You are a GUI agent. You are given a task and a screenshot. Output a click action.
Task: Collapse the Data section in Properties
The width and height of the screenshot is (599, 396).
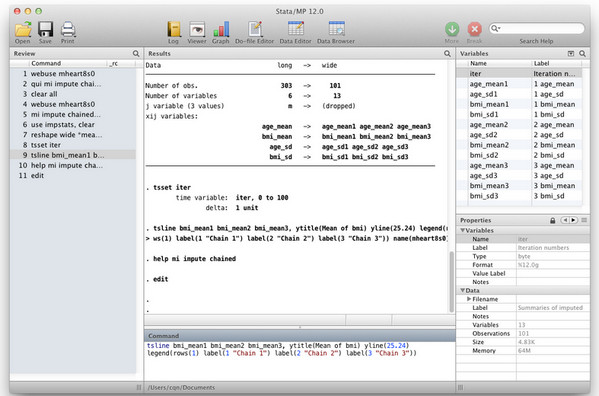click(x=463, y=290)
